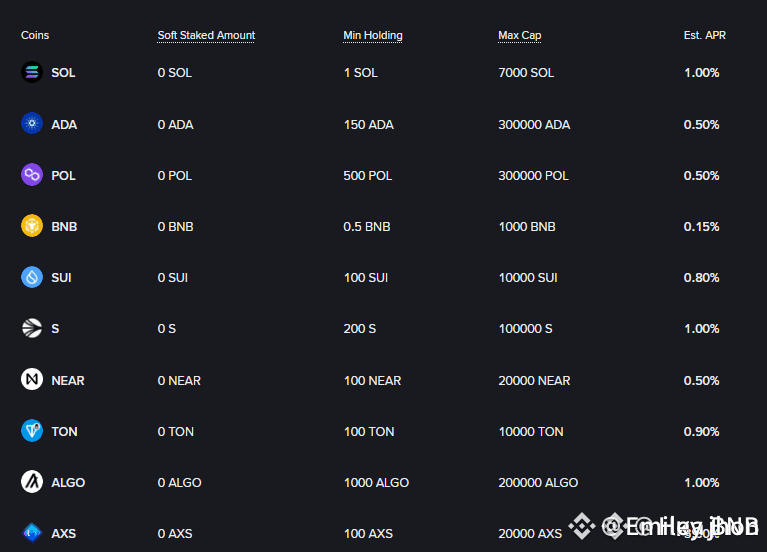
Task: Click the Est. APR column header
Action: [x=704, y=35]
